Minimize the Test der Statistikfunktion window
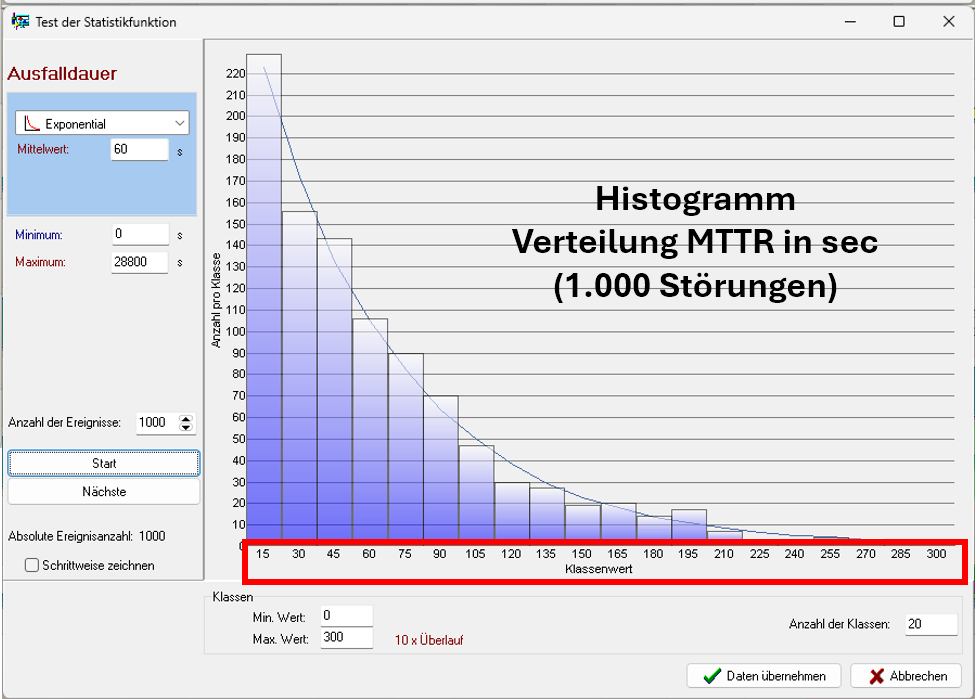The image size is (977, 699). (x=850, y=21)
